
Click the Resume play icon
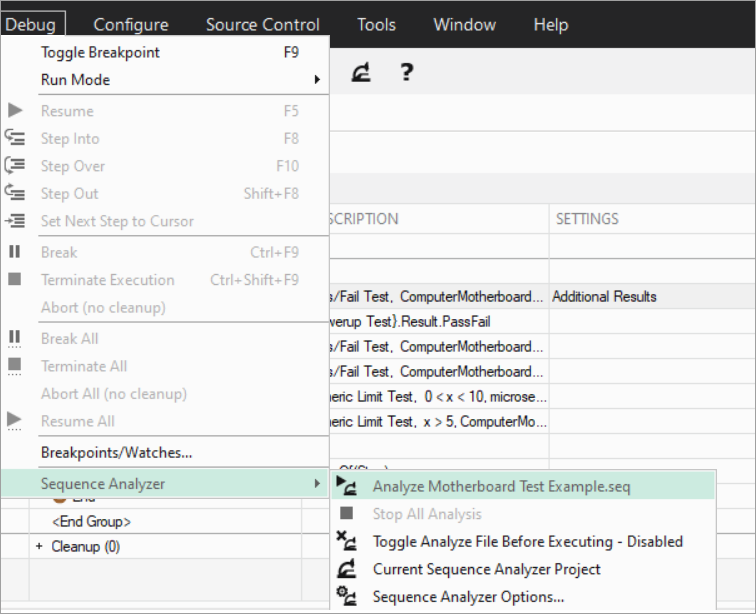tap(15, 110)
